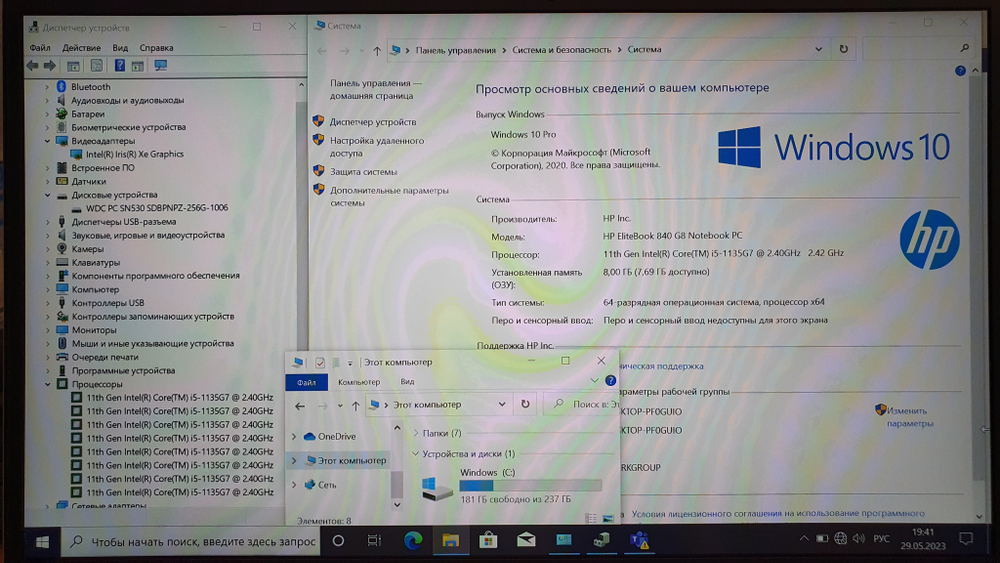Click Back arrow in Device Manager toolbar
This screenshot has height=563, width=1000.
33,66
